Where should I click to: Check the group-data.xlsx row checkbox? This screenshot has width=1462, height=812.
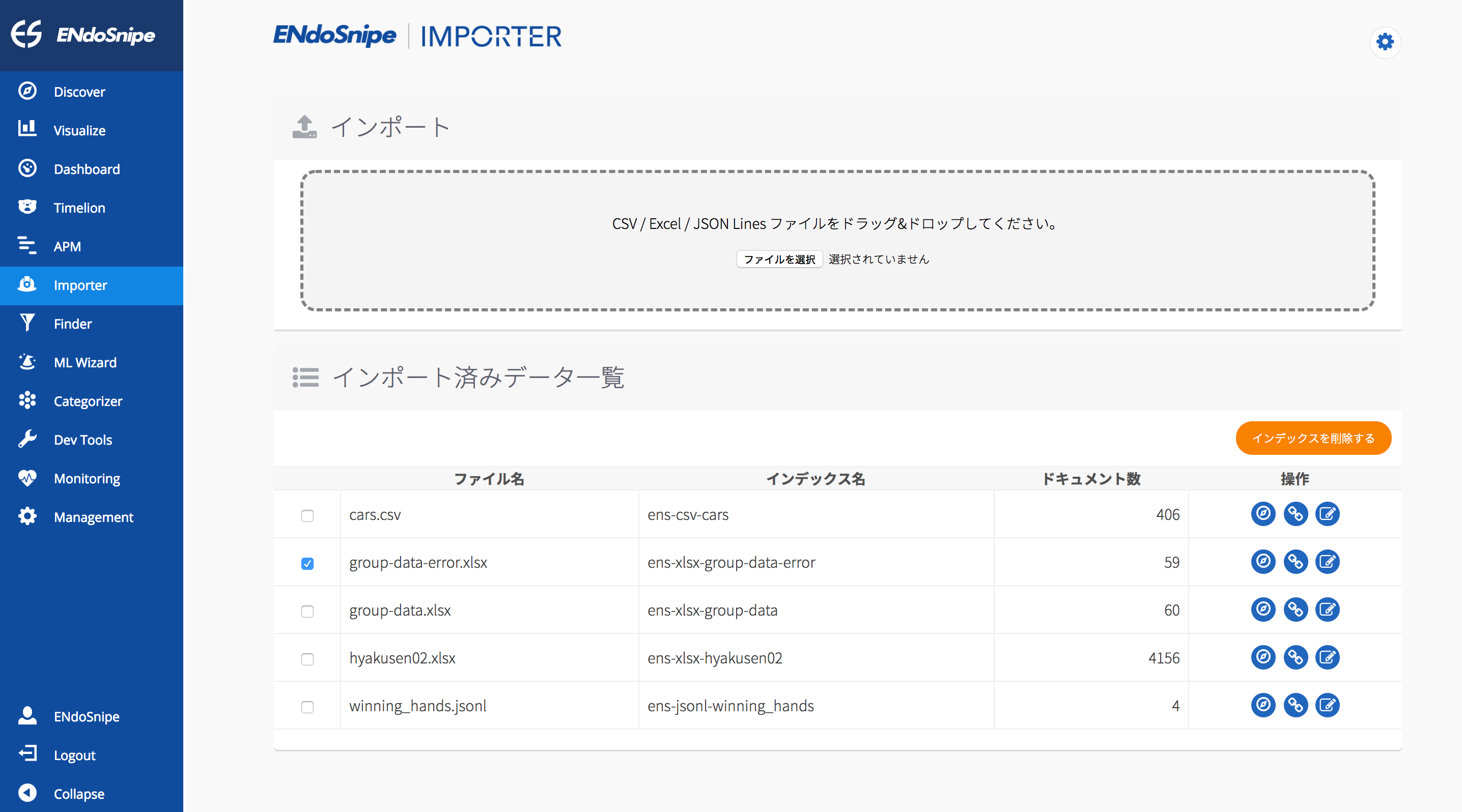click(307, 611)
